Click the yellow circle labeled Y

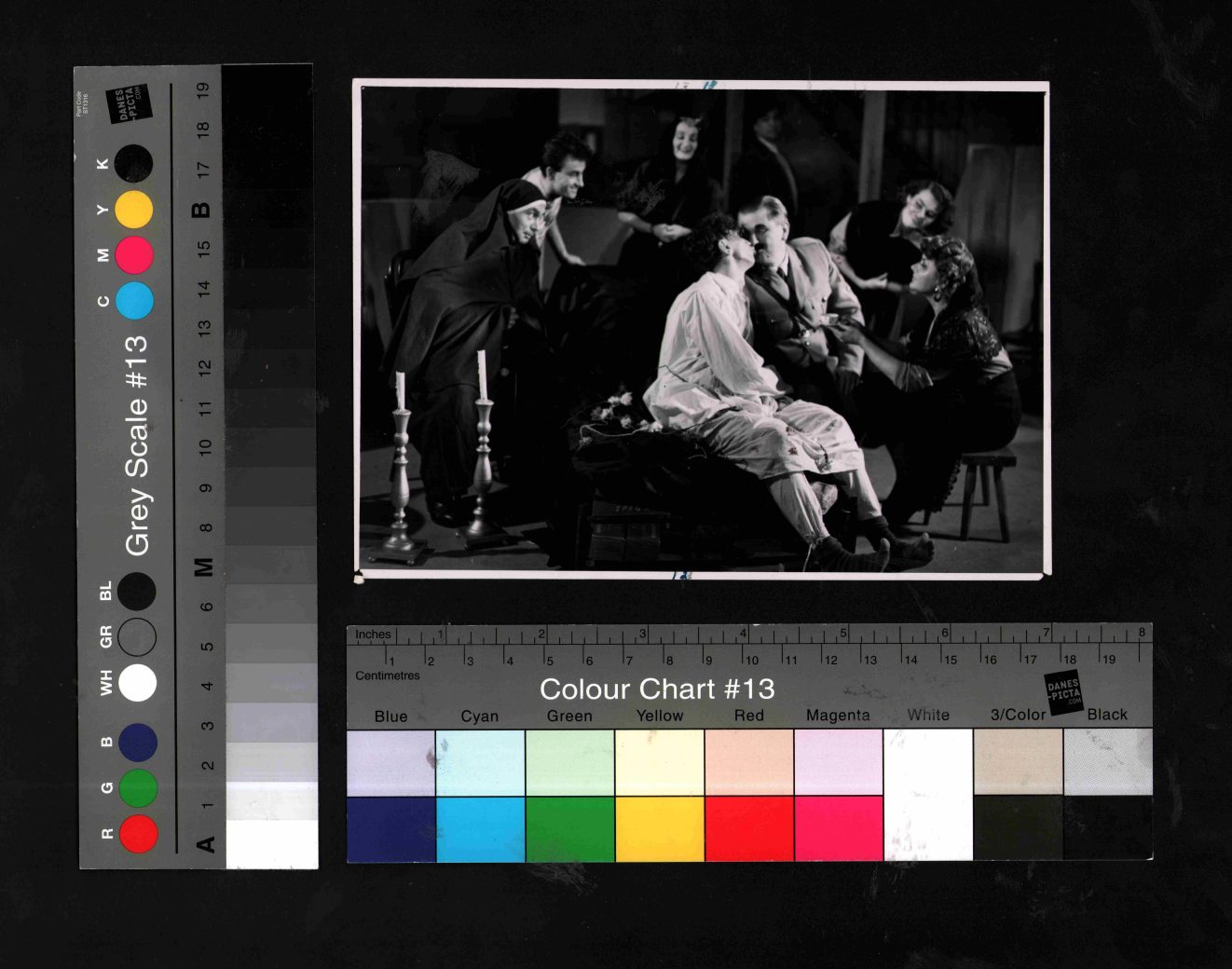(x=135, y=210)
